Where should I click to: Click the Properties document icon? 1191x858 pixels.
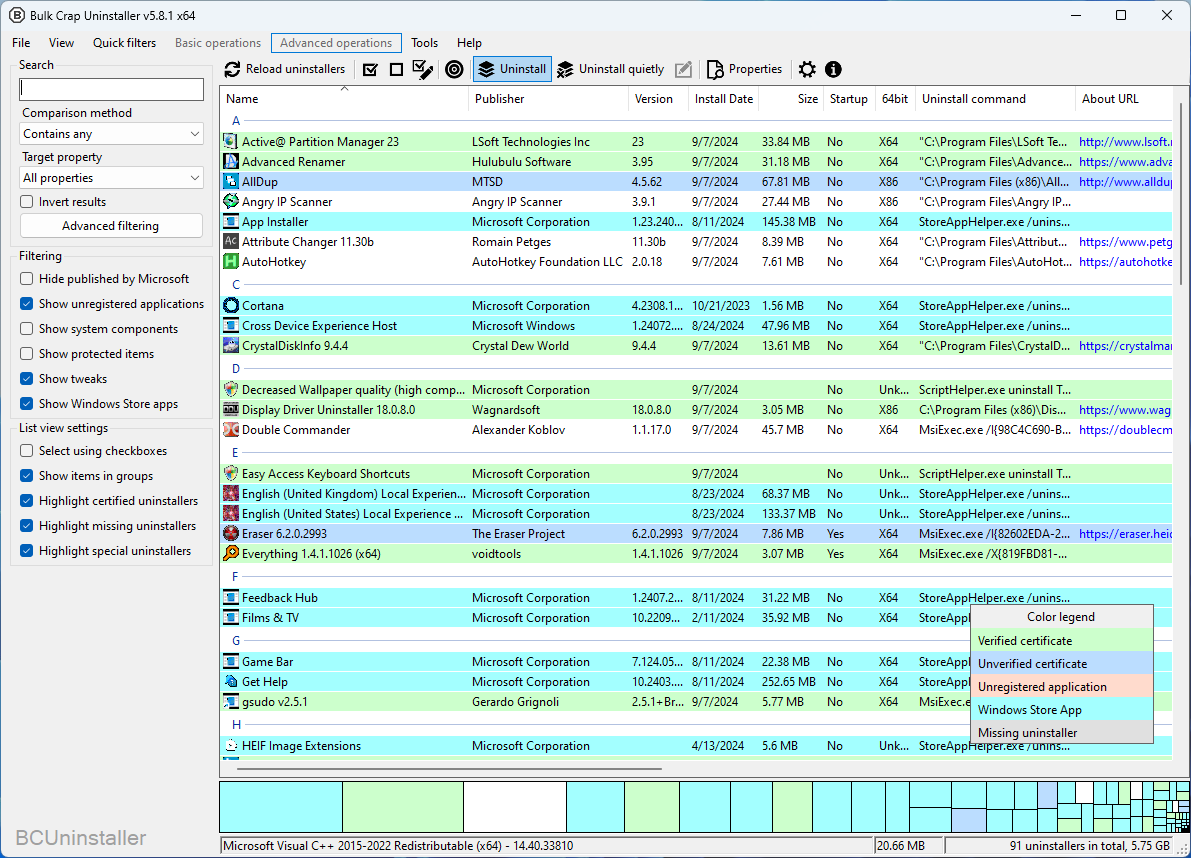pos(715,69)
